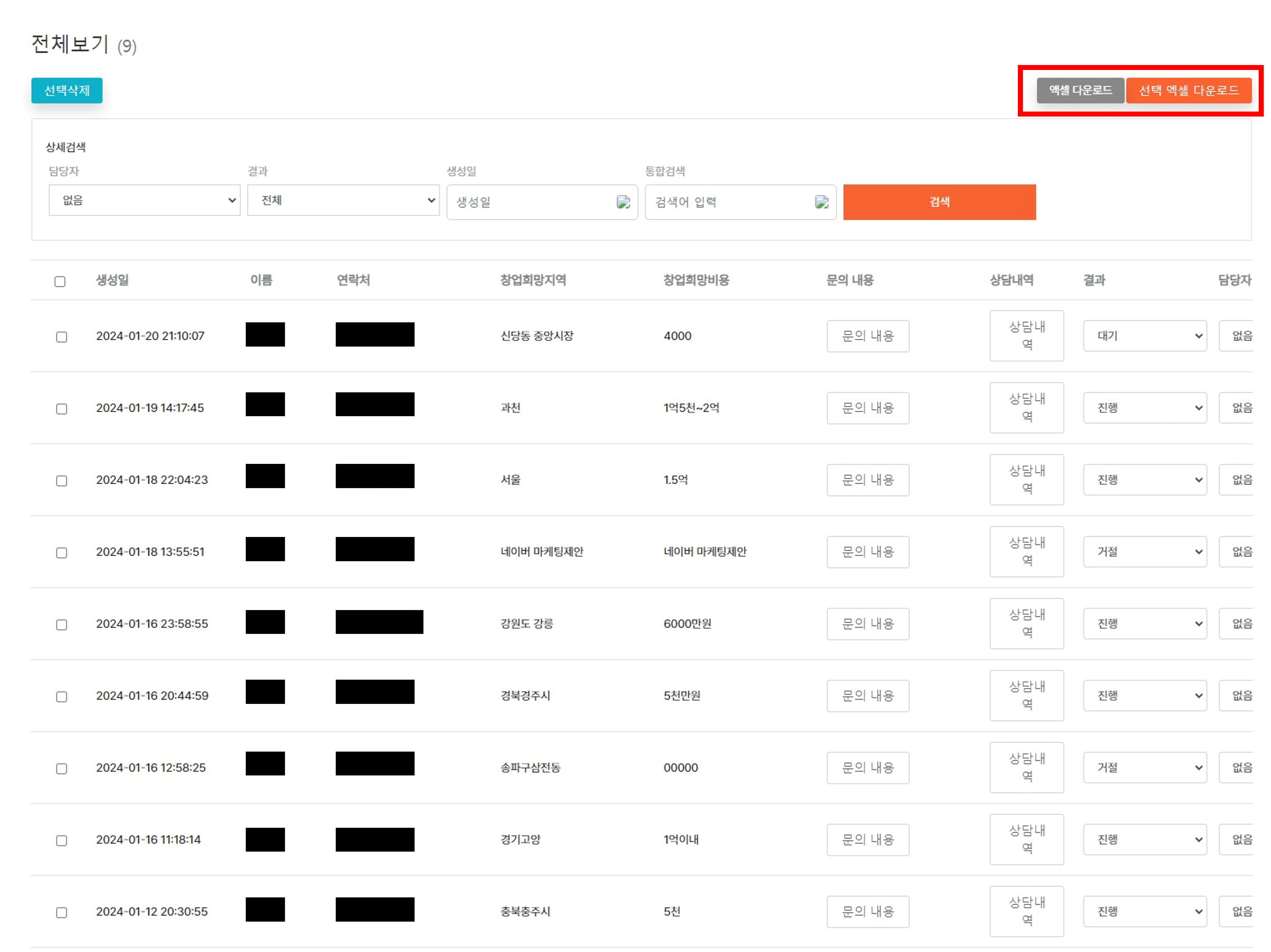Open 결과 dropdown for 신당동 중앙시장 row
This screenshot has height=952, width=1271.
click(1144, 335)
